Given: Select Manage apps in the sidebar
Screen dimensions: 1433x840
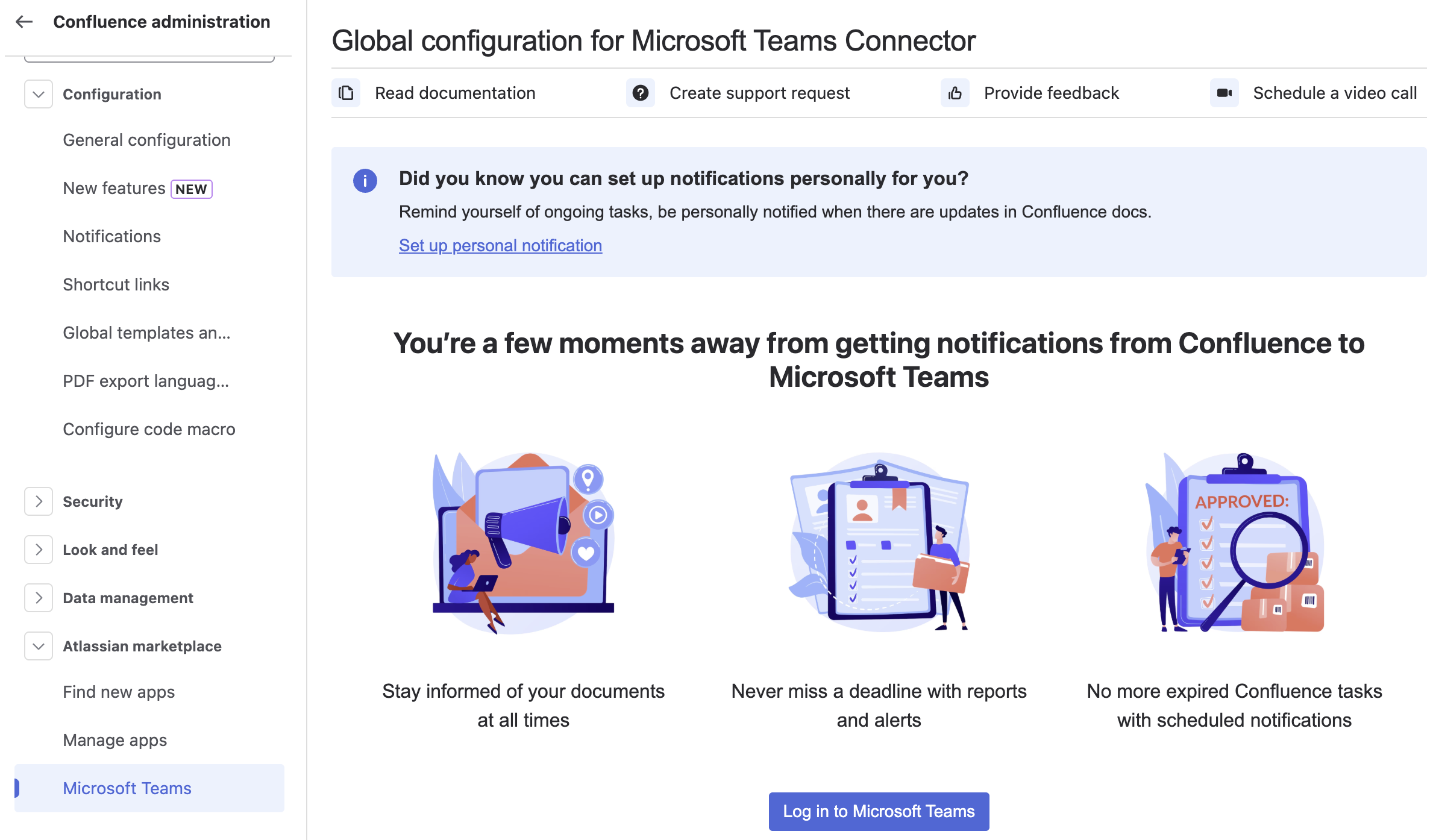Looking at the screenshot, I should (114, 740).
